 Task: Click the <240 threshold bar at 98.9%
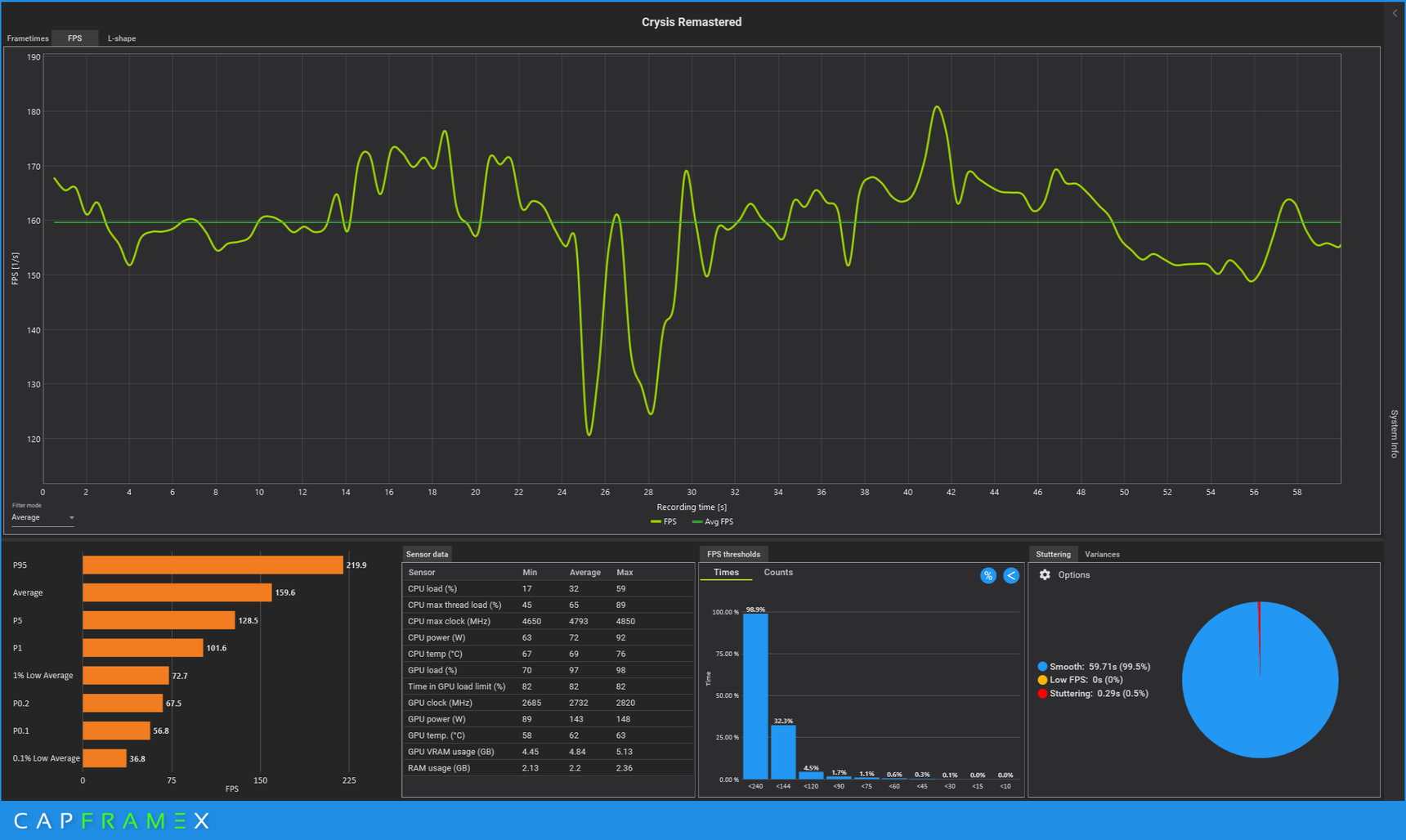pos(755,696)
